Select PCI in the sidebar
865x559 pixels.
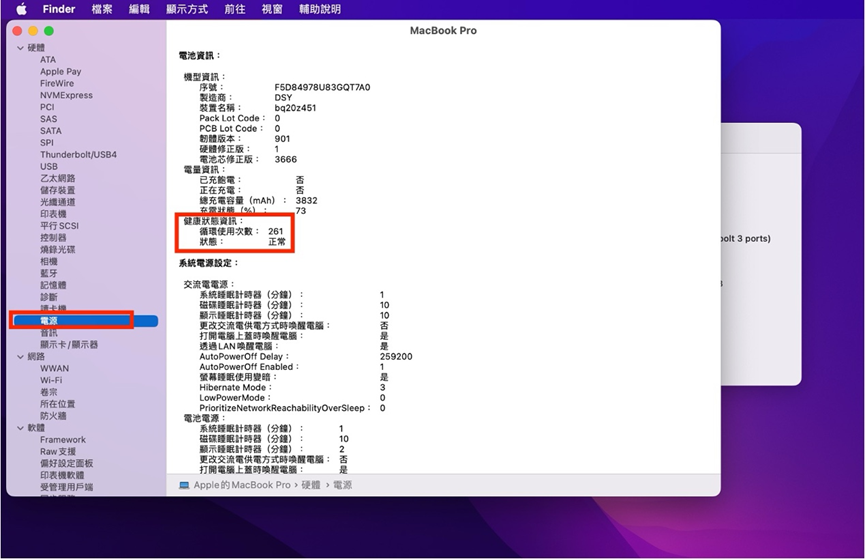pyautogui.click(x=47, y=107)
